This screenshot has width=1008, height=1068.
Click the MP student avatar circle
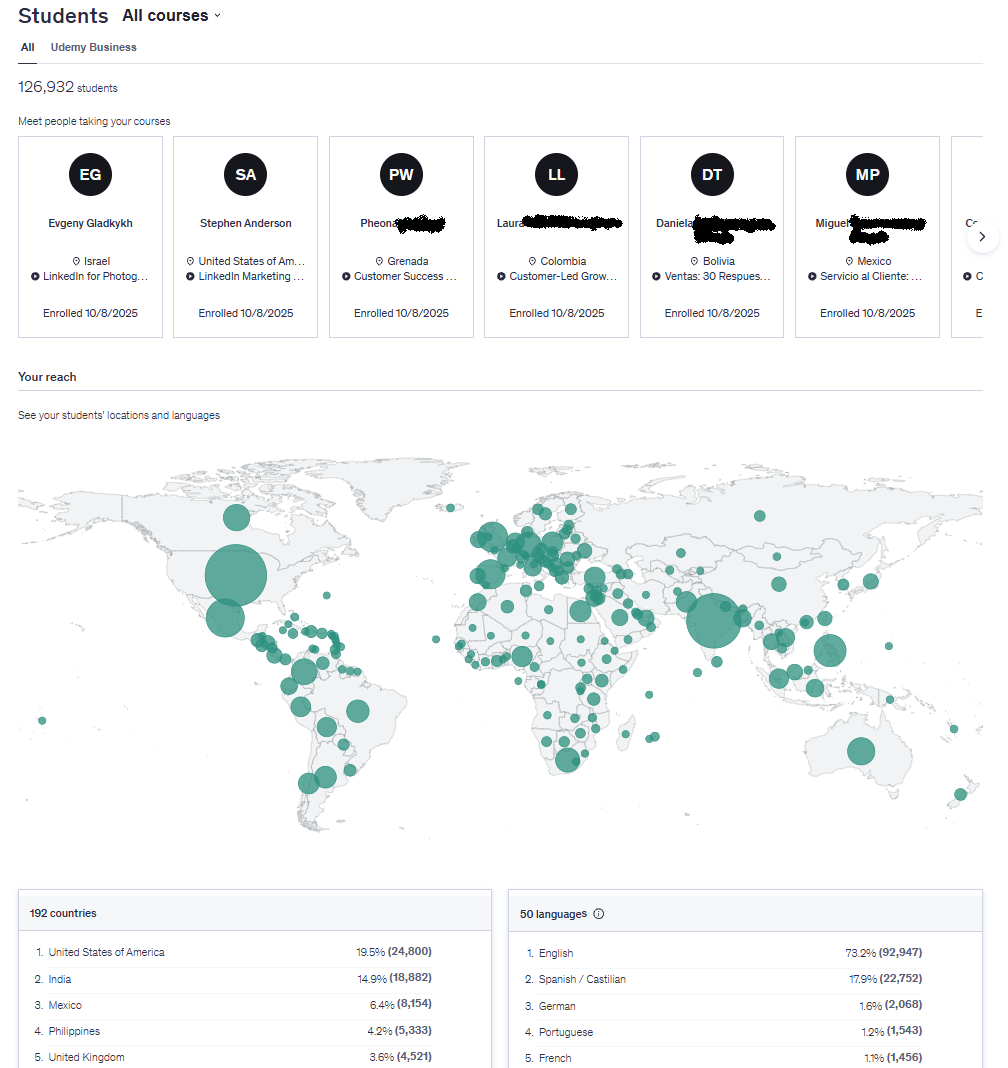(867, 175)
